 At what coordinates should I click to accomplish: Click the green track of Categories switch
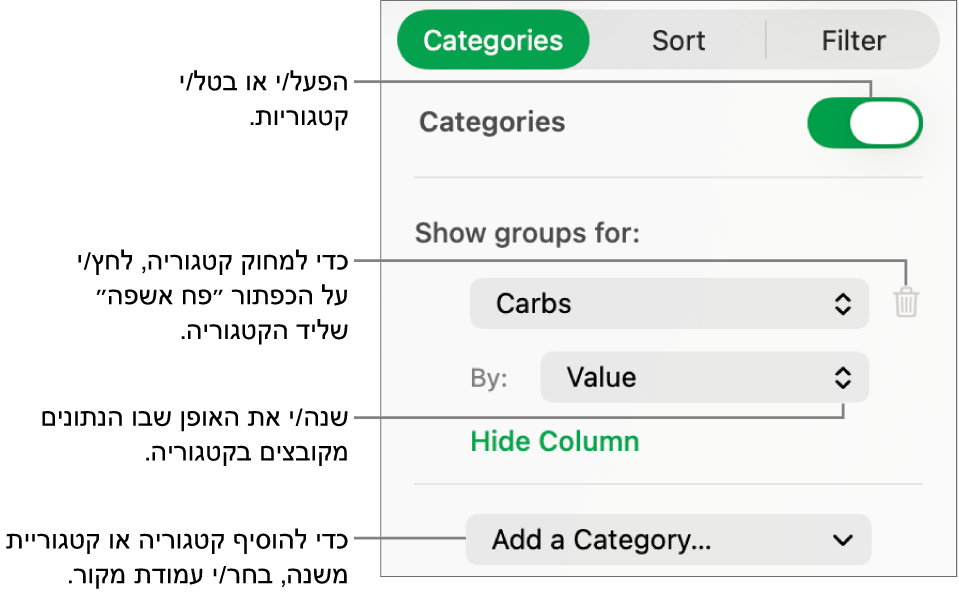coord(828,123)
